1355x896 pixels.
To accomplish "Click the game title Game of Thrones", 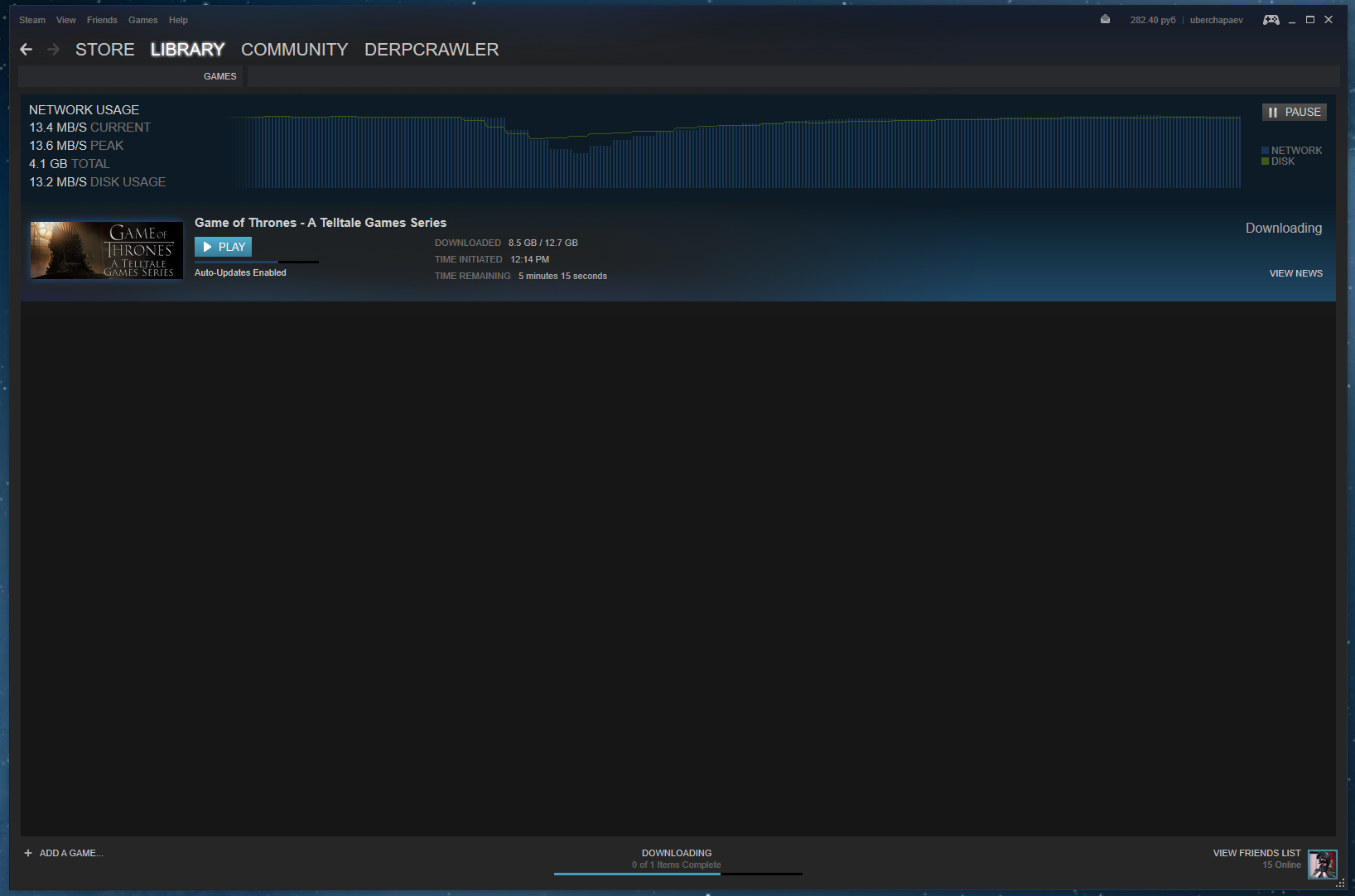I will tap(321, 223).
